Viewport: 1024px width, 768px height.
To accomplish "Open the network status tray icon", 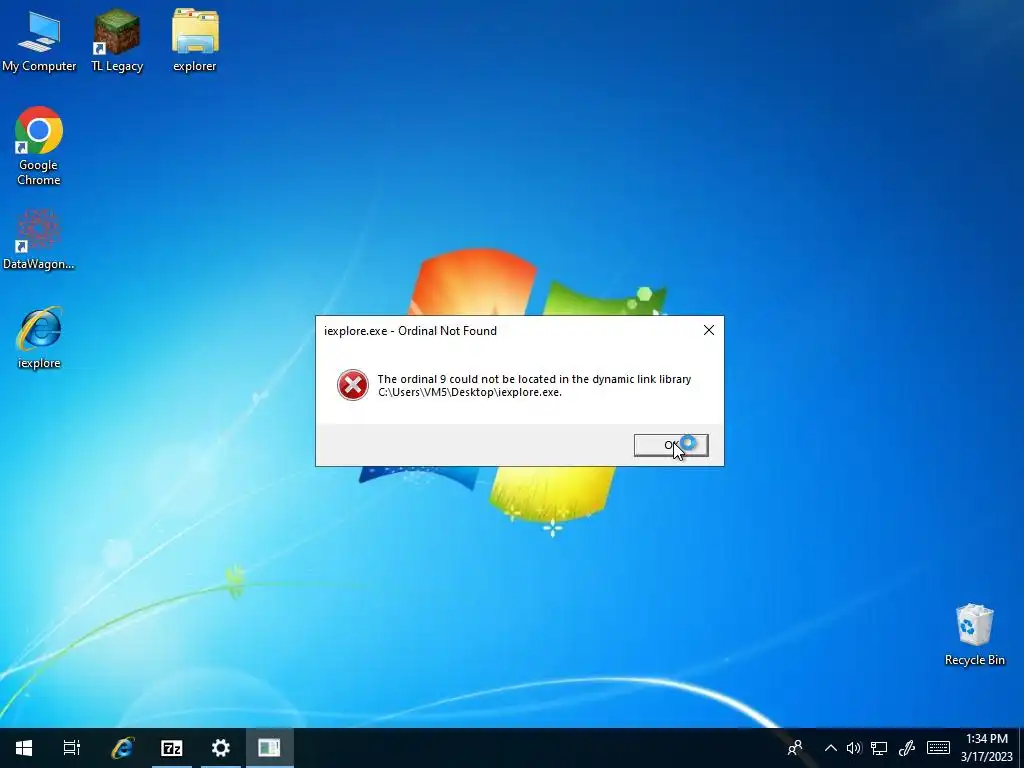I will [879, 748].
